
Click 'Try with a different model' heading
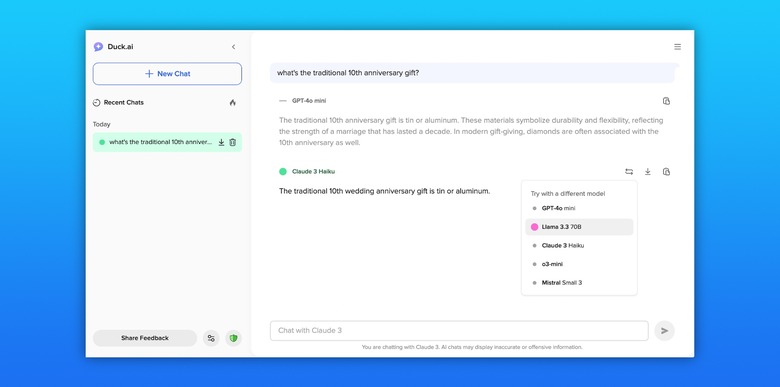568,194
